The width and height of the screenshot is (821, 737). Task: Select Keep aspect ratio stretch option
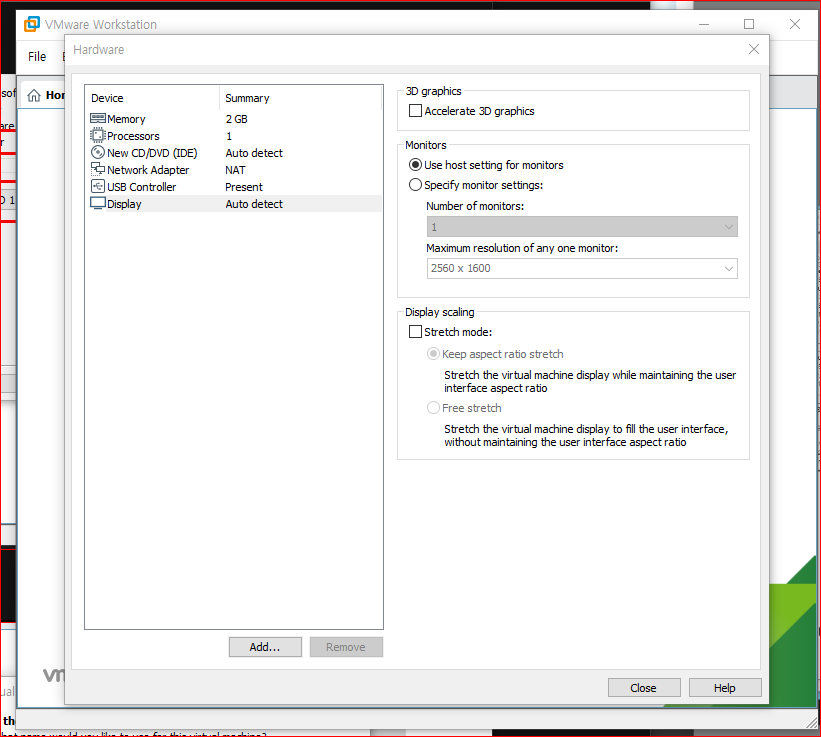[433, 354]
